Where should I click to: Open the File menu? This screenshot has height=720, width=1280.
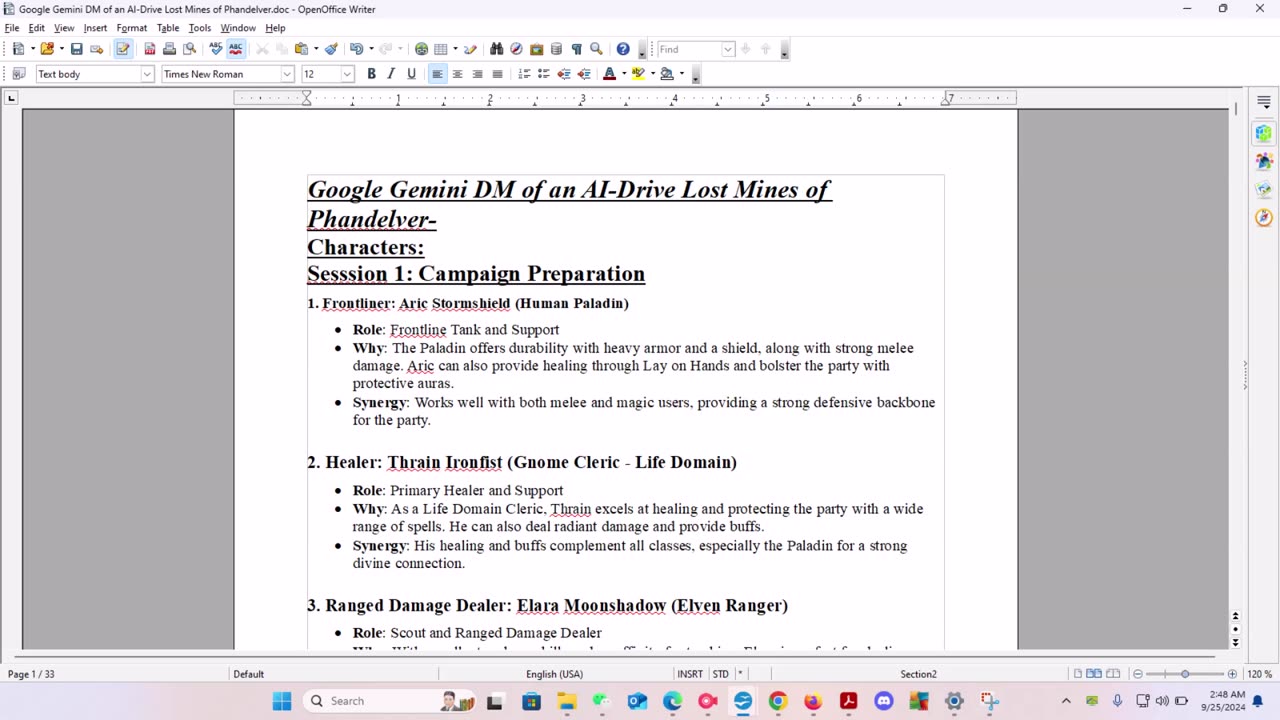(12, 28)
